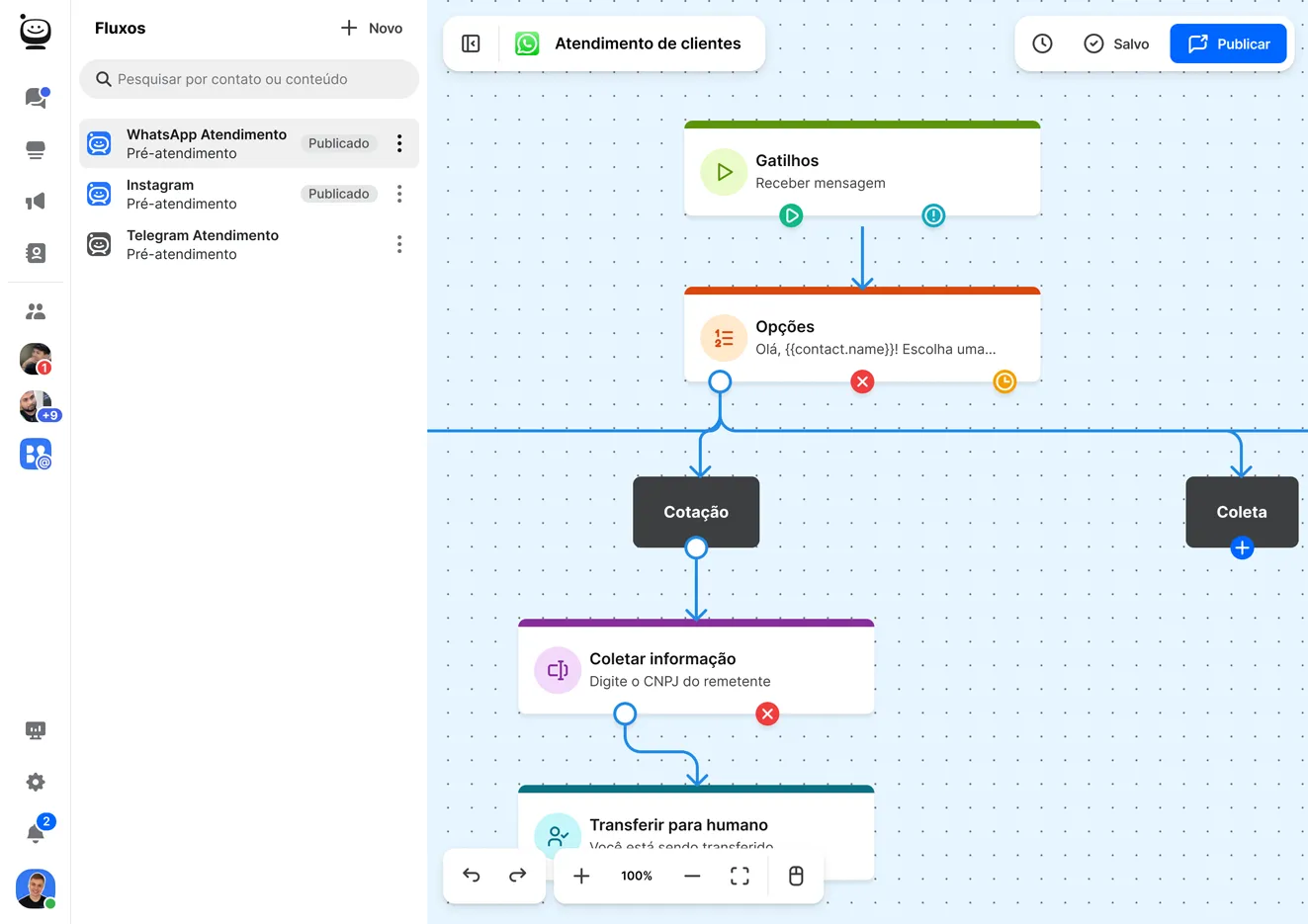
Task: Click the green play trigger on Gatilhos node
Action: [x=791, y=215]
